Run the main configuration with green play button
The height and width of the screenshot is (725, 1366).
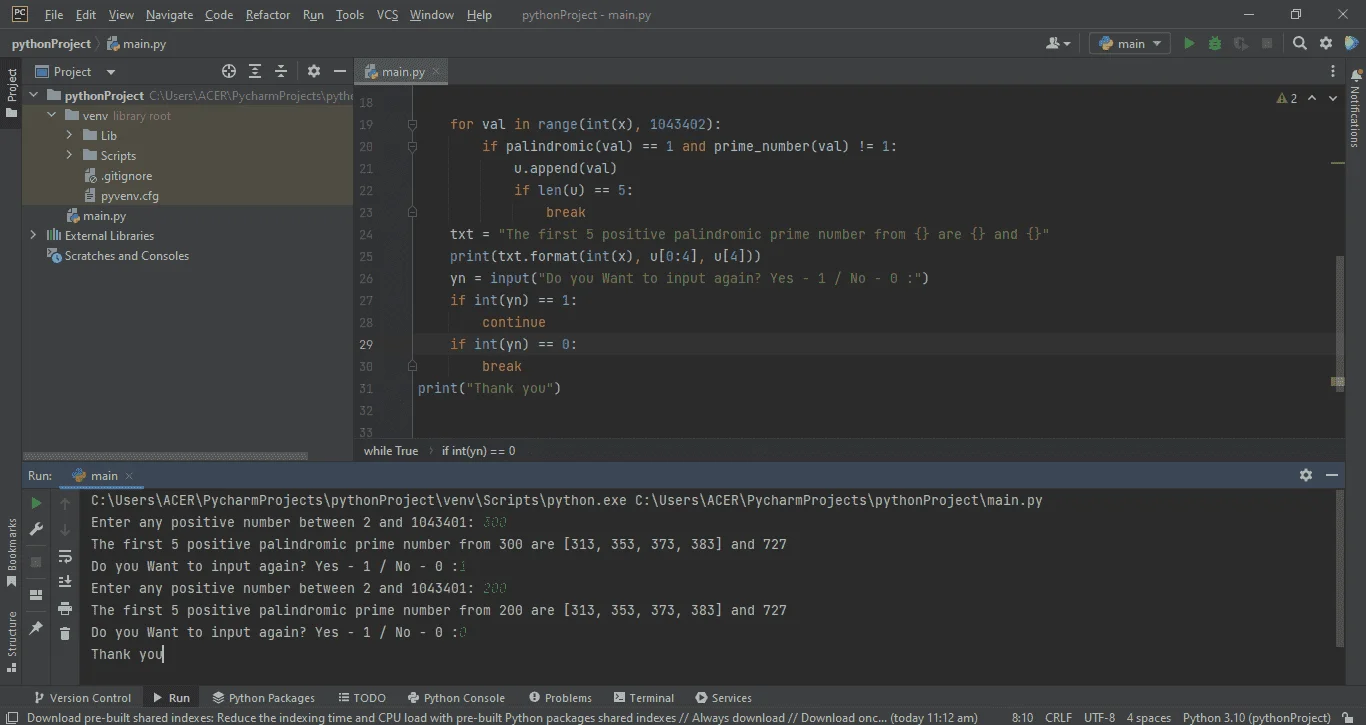[x=1189, y=43]
